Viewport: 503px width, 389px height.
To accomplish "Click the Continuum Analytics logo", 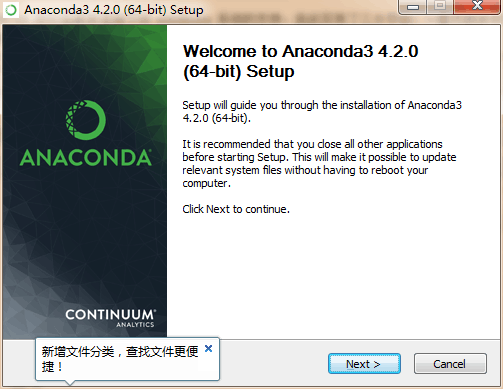I will [110, 318].
